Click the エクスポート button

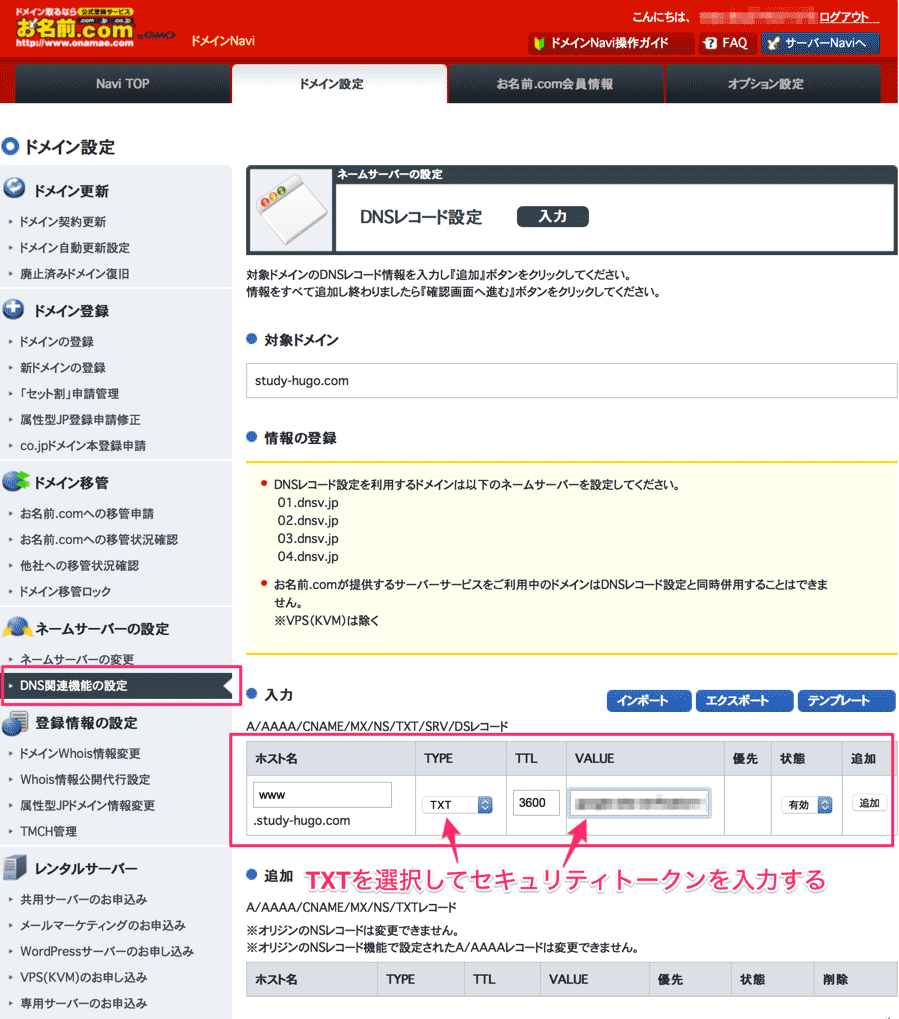744,701
